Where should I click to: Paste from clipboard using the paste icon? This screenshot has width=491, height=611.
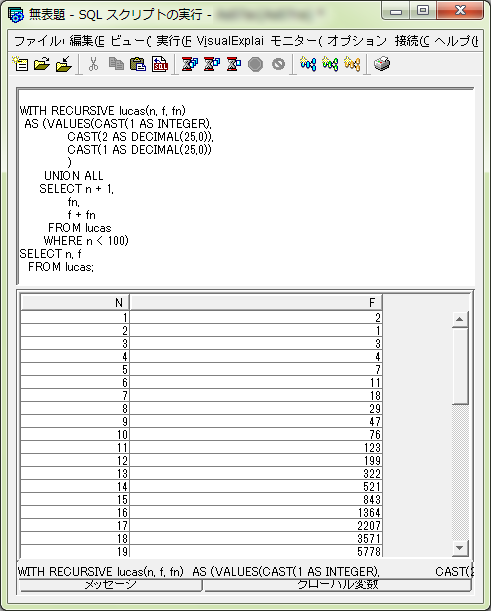pyautogui.click(x=138, y=64)
